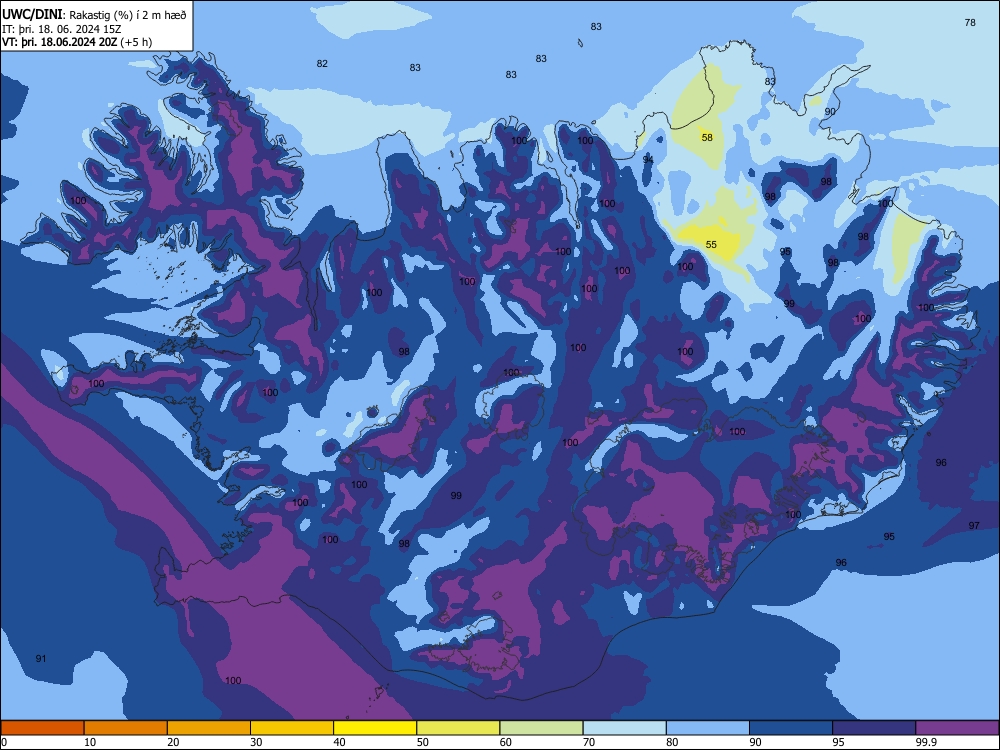
Task: Click the 94 value near the north coast
Action: point(648,159)
